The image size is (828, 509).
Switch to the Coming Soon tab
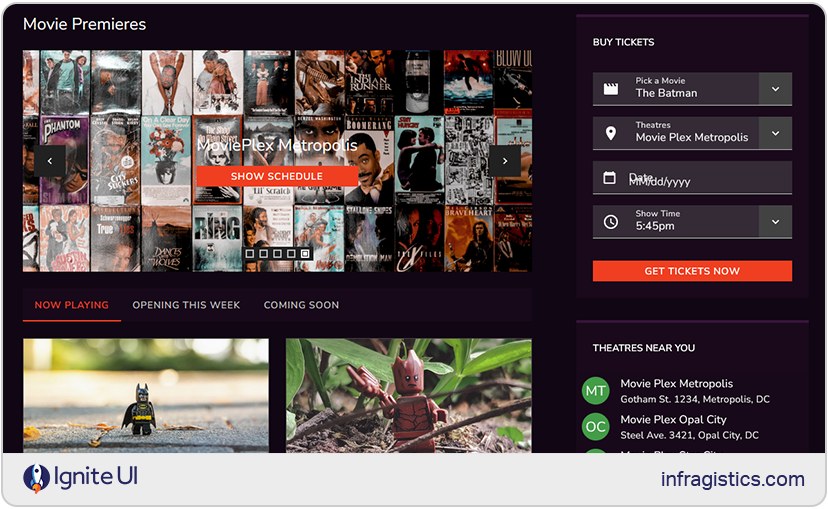coord(301,305)
